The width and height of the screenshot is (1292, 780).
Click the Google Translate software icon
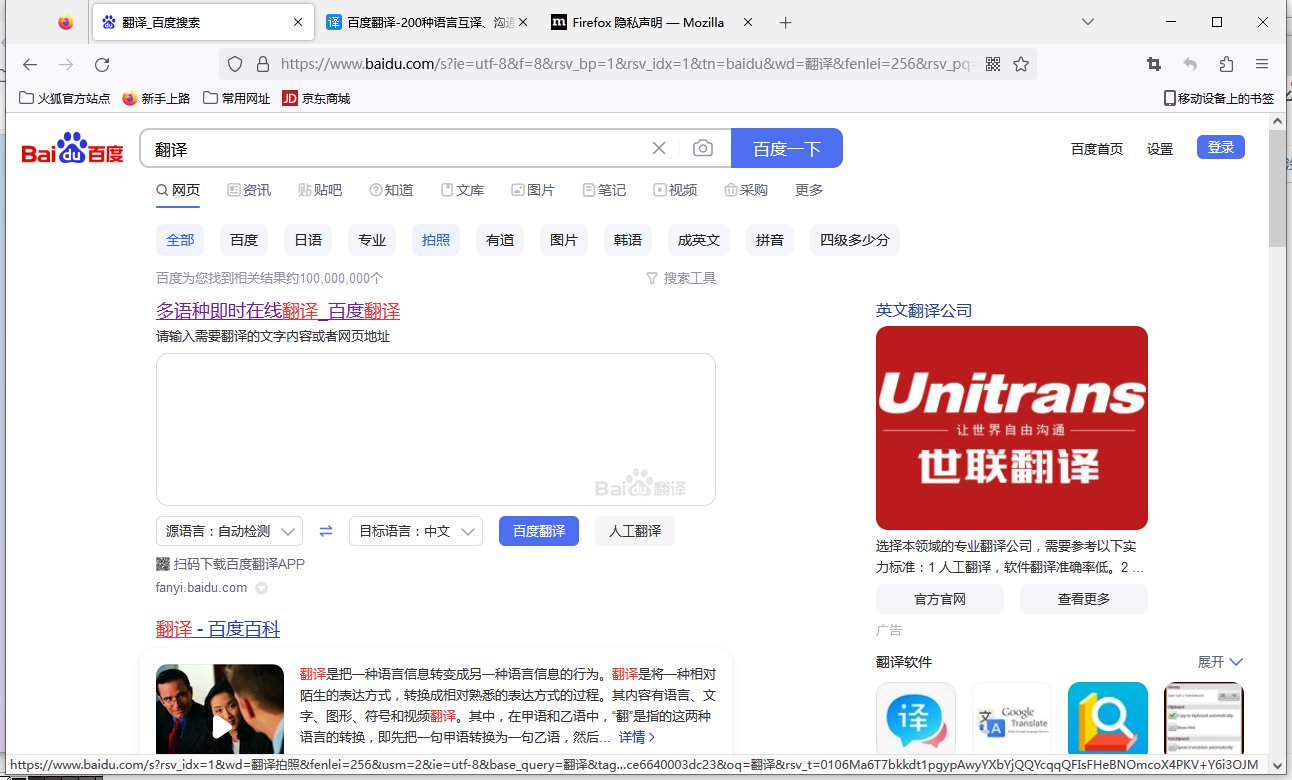(1012, 719)
